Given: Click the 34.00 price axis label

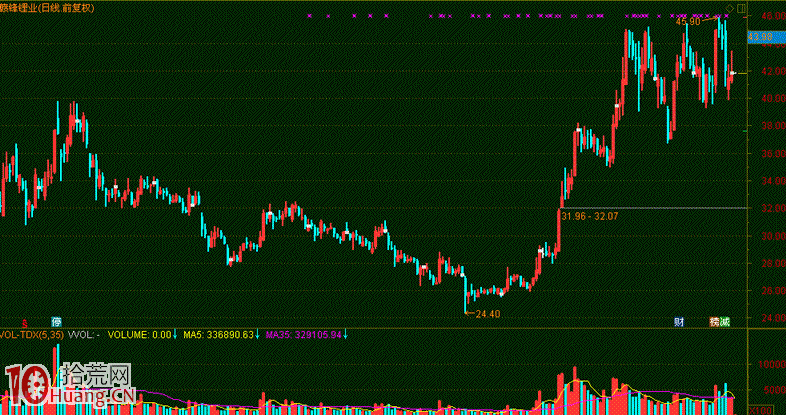Looking at the screenshot, I should (x=772, y=180).
